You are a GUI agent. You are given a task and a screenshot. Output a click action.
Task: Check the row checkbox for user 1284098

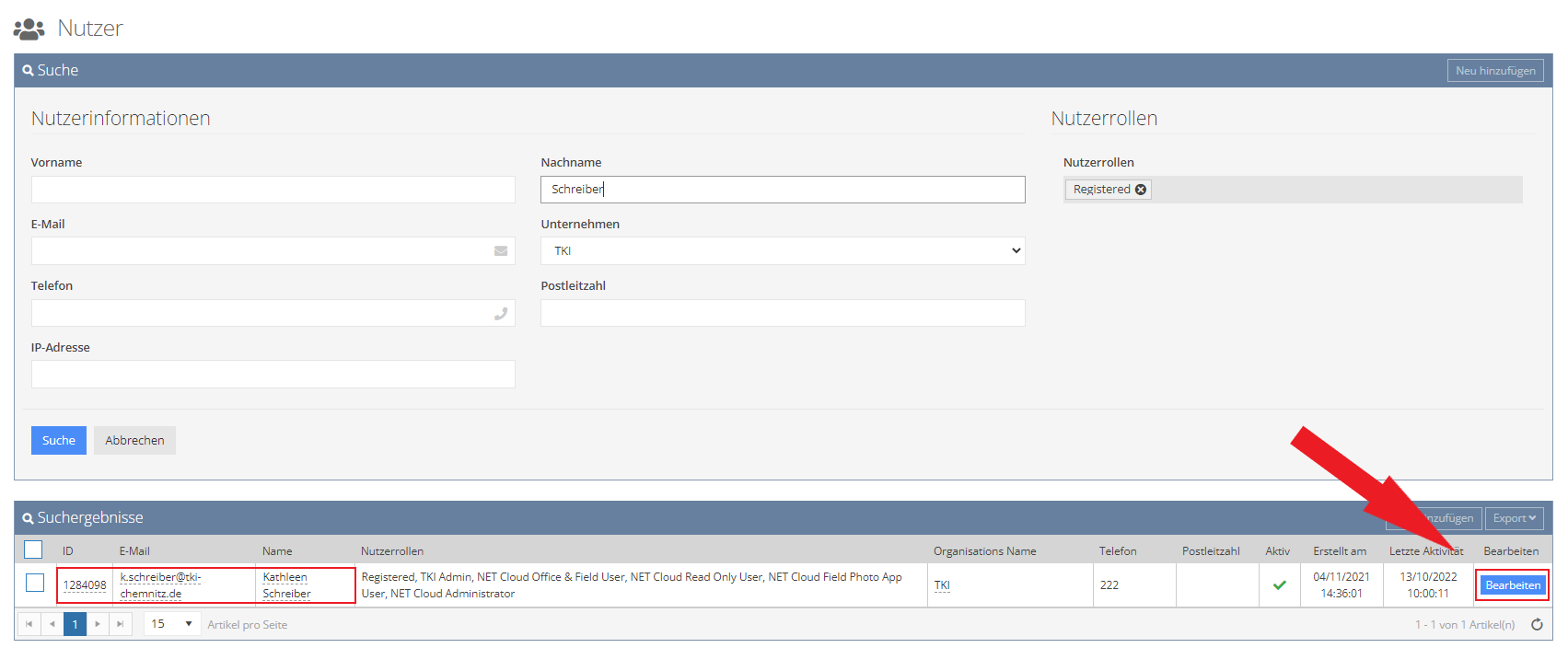coord(35,584)
